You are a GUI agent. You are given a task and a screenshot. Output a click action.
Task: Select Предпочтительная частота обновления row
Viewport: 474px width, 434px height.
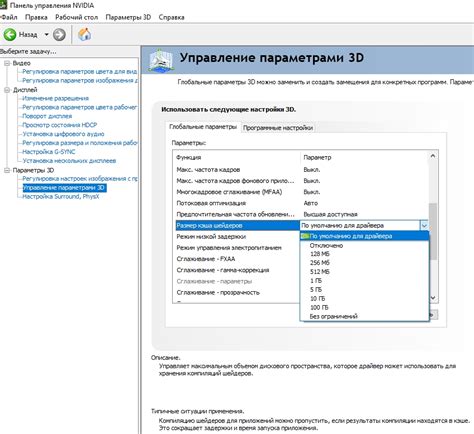pyautogui.click(x=302, y=214)
